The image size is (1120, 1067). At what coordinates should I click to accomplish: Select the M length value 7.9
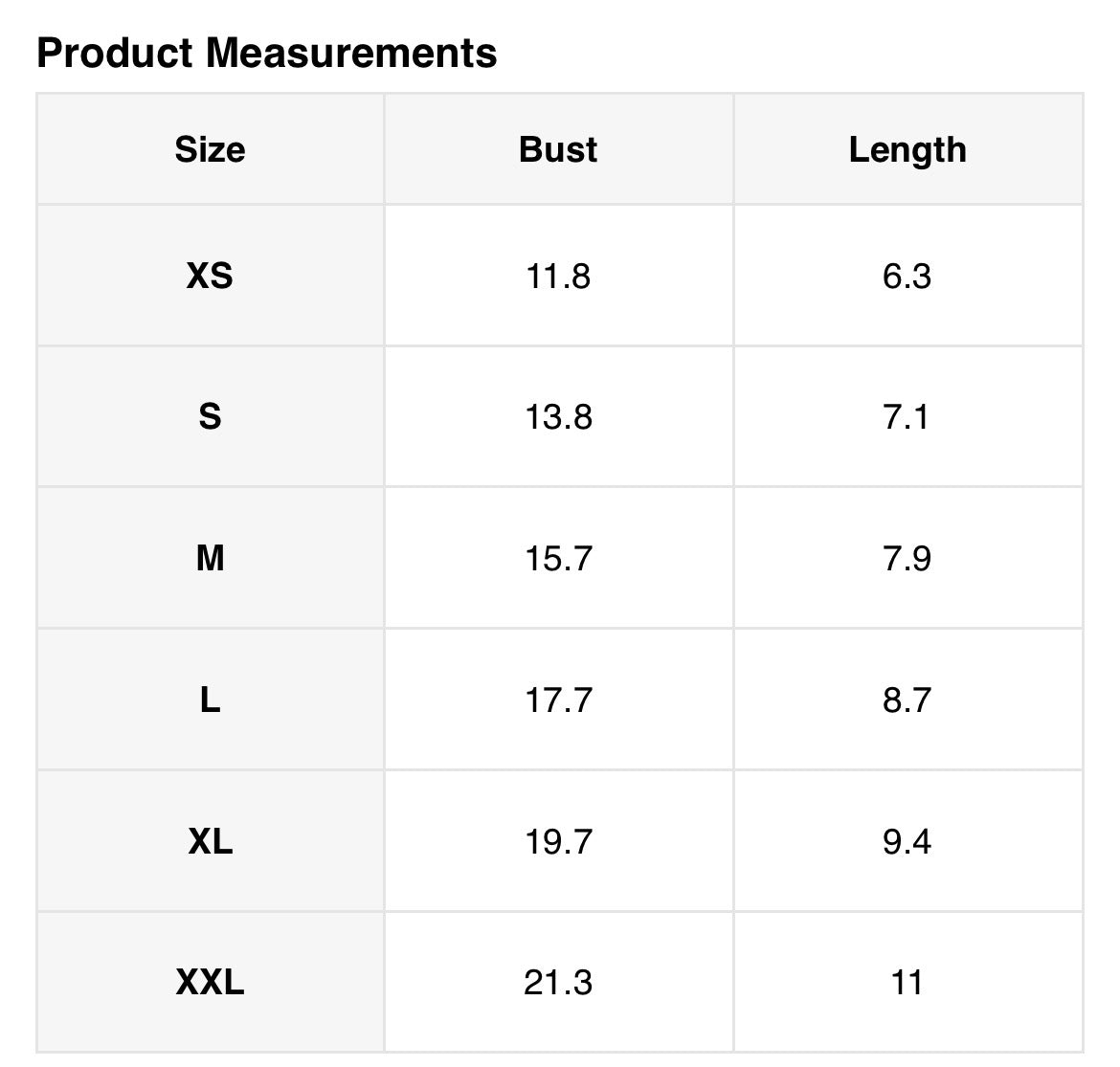pyautogui.click(x=907, y=558)
